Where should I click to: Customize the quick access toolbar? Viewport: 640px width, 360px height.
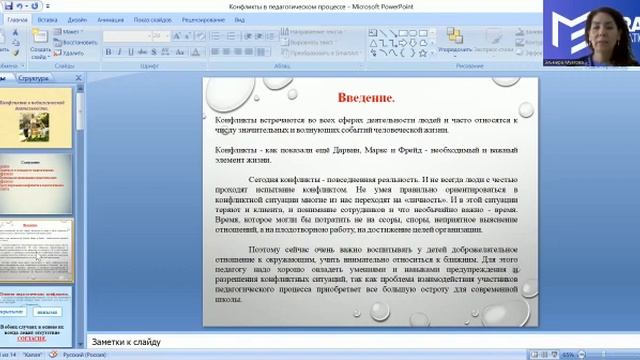pos(48,7)
